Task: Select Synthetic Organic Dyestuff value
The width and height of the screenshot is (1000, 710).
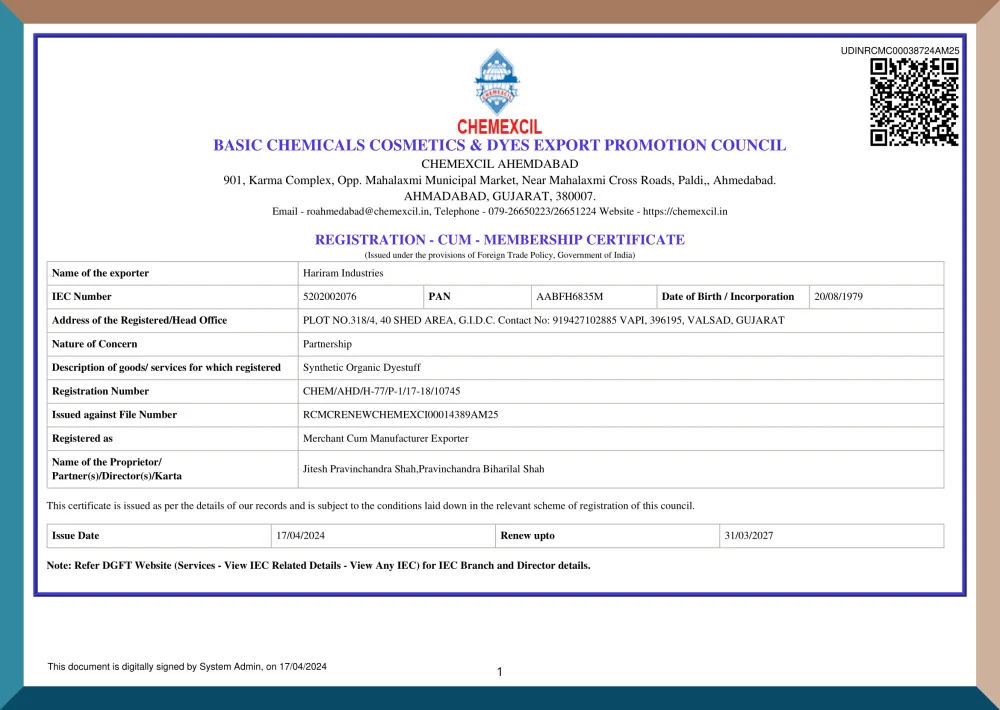Action: tap(362, 367)
